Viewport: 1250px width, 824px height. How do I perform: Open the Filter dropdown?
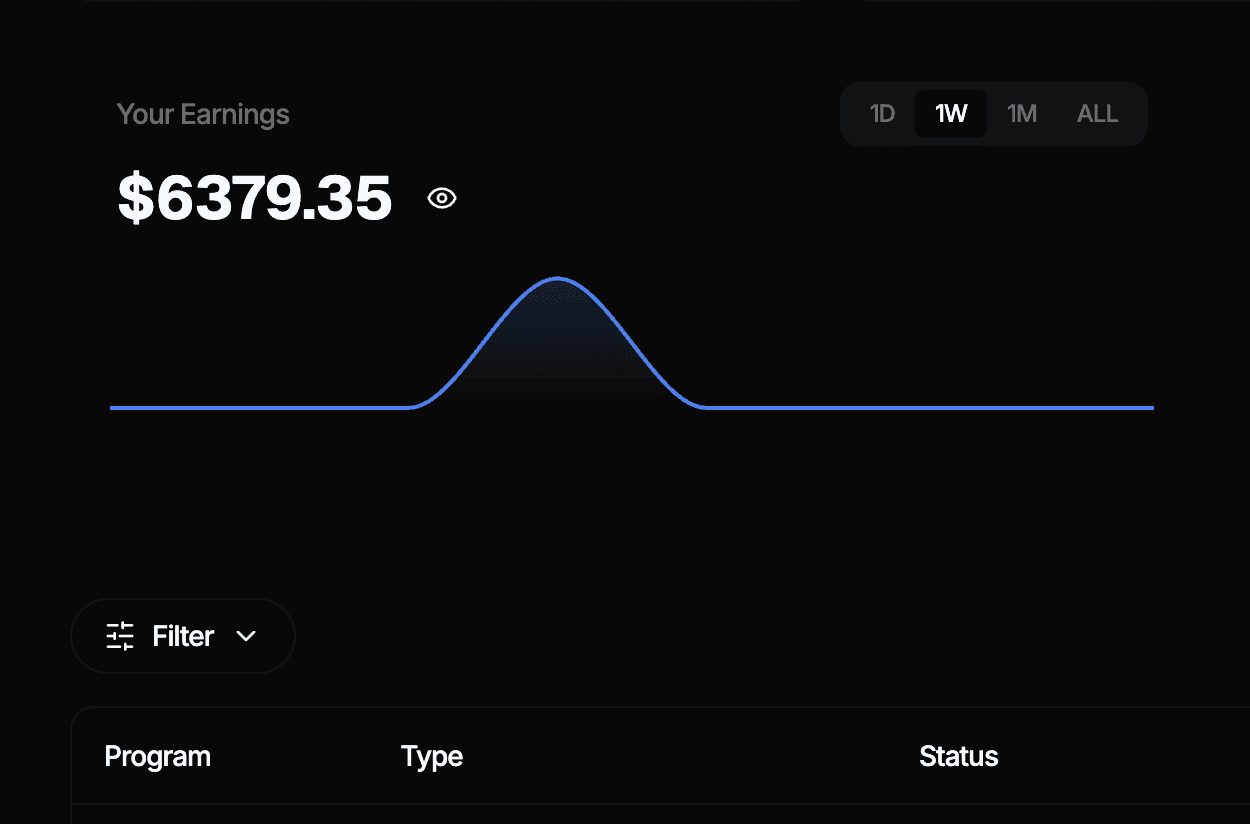[x=183, y=636]
